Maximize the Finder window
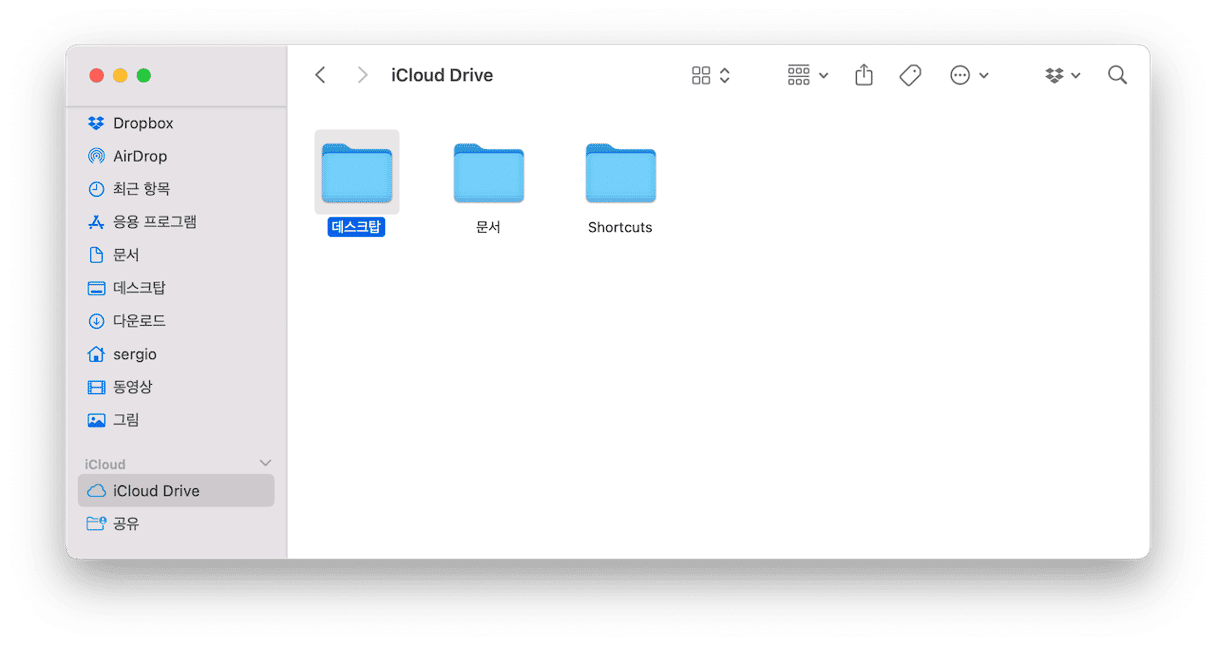This screenshot has width=1216, height=646. 144,75
